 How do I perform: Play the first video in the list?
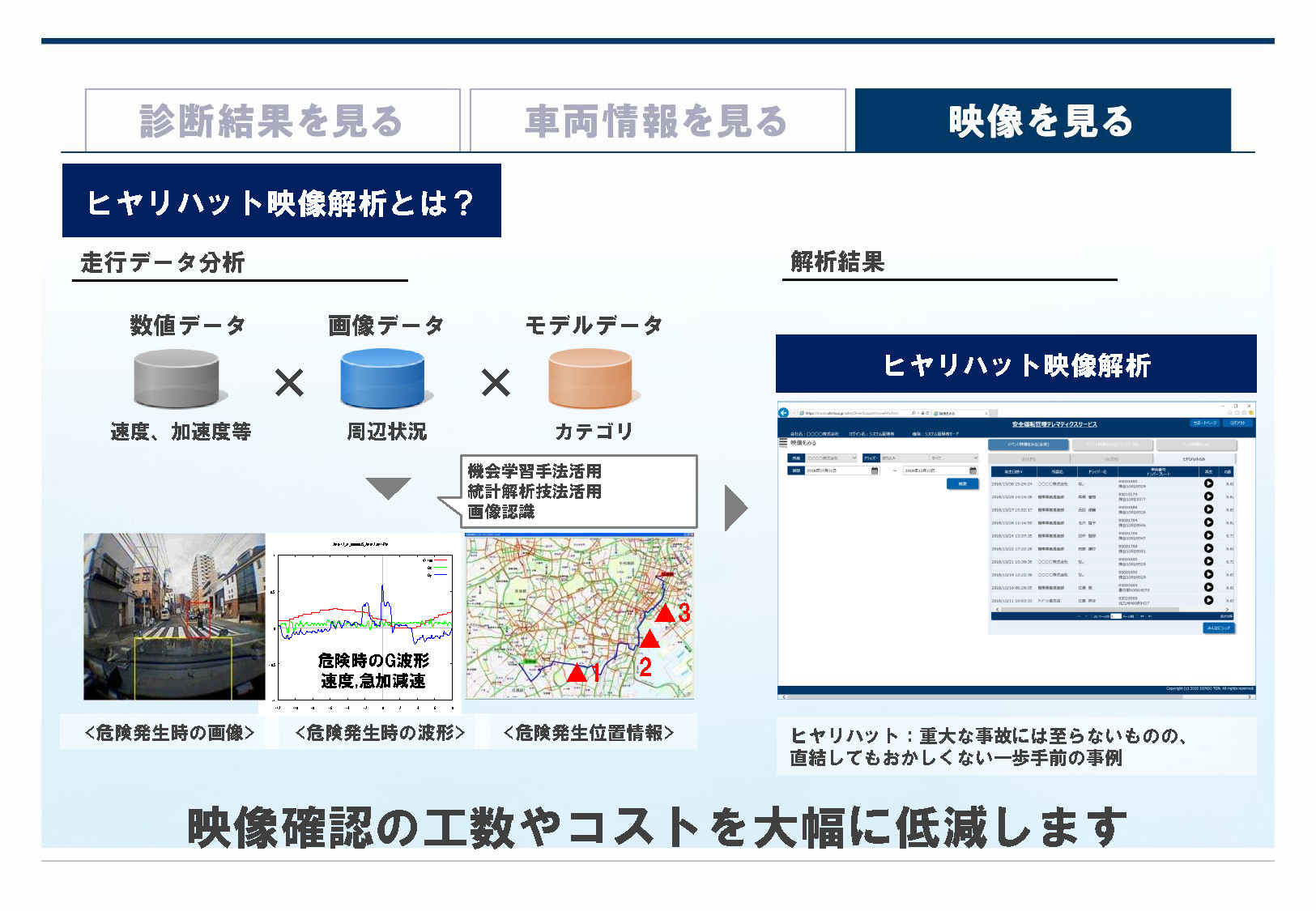(1208, 483)
